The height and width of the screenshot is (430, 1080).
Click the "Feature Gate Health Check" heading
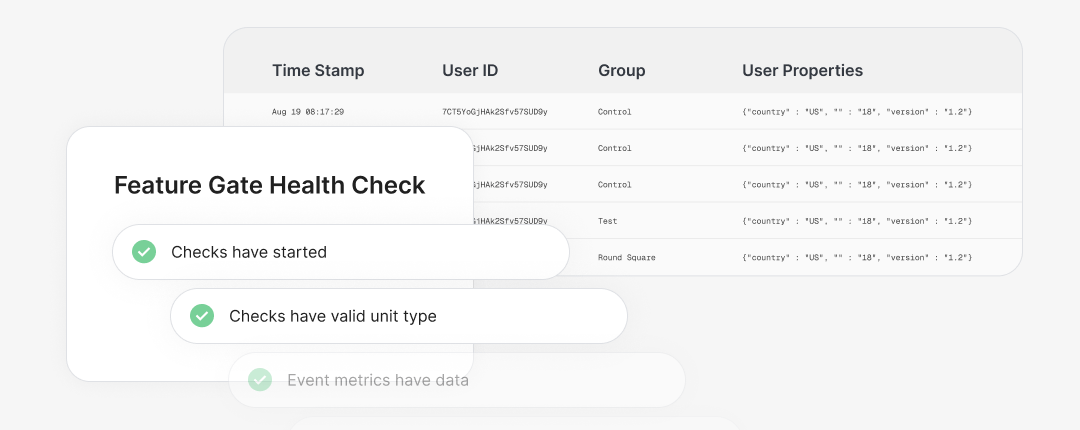pos(269,185)
